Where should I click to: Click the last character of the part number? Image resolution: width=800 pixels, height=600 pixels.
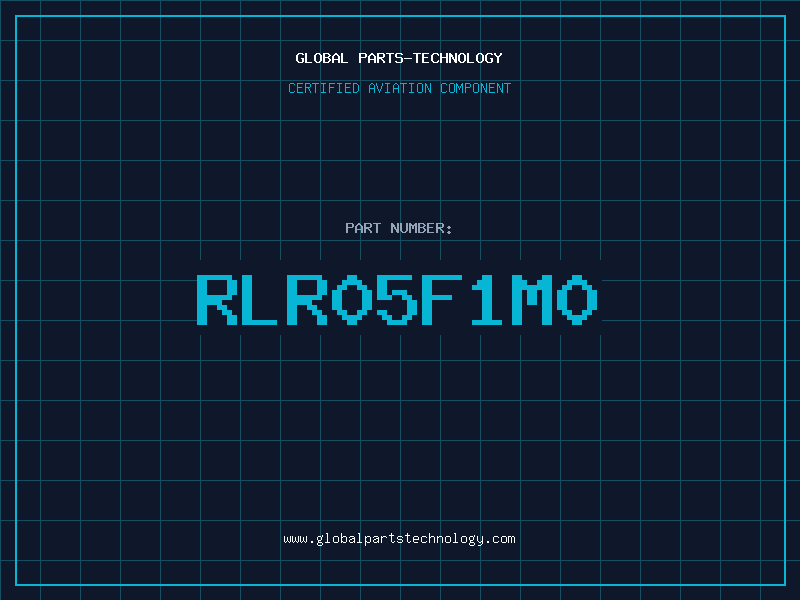tap(576, 299)
